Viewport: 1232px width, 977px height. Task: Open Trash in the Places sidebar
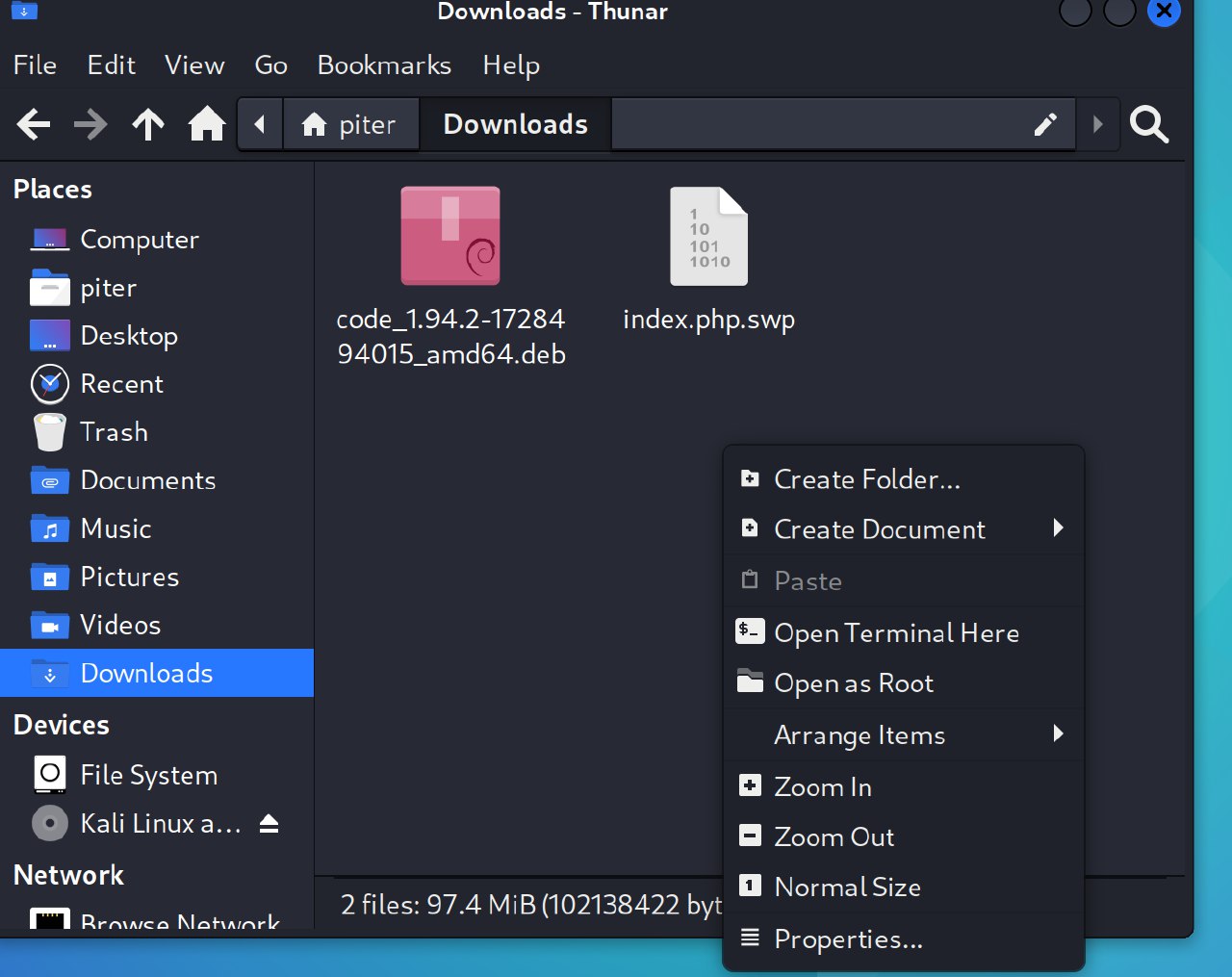[x=114, y=432]
